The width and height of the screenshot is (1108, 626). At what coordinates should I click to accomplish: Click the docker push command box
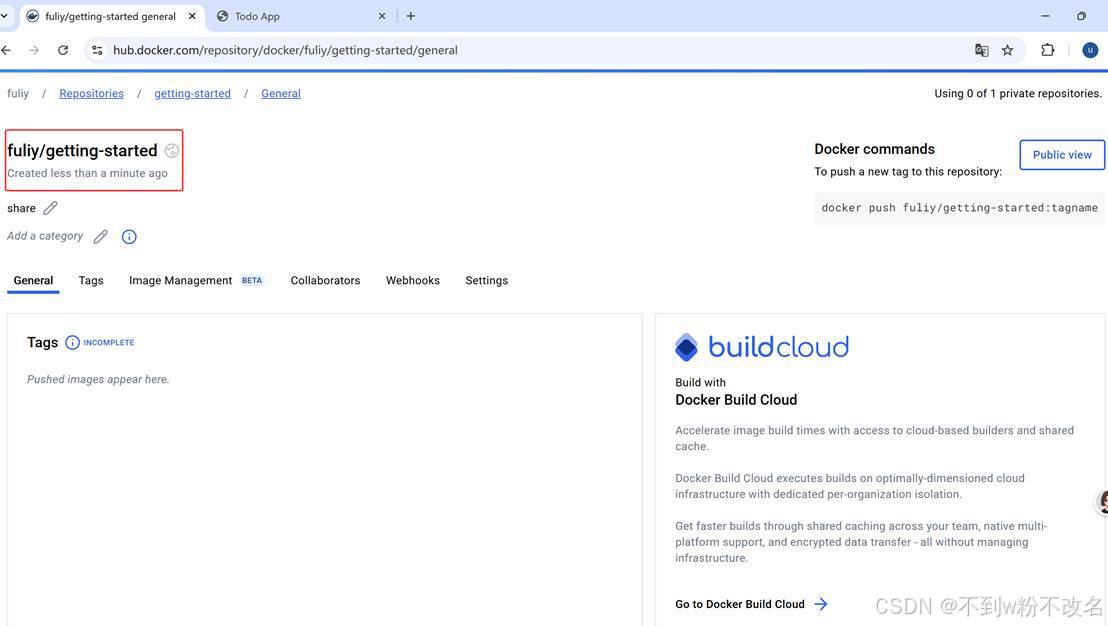(x=960, y=208)
